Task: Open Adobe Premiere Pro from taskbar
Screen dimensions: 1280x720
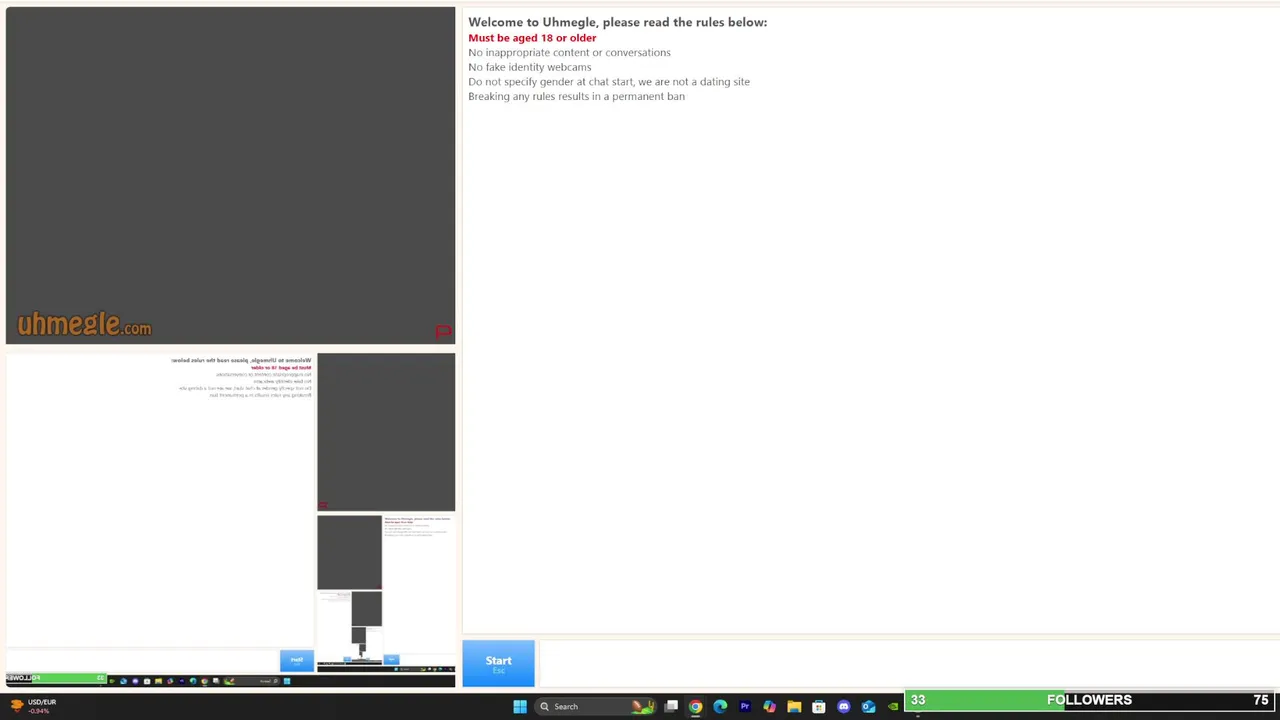Action: point(745,707)
